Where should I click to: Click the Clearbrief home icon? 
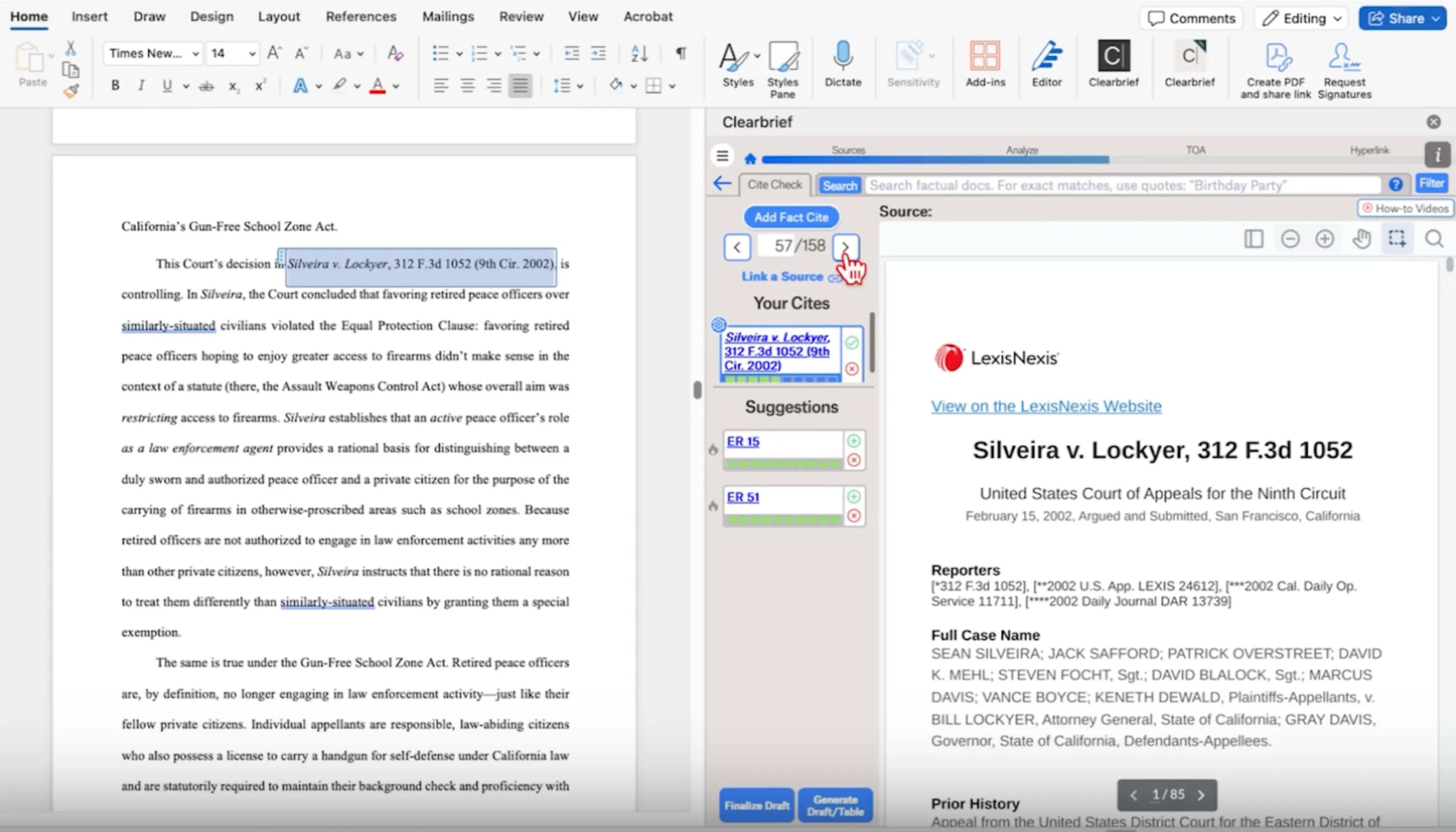click(749, 158)
